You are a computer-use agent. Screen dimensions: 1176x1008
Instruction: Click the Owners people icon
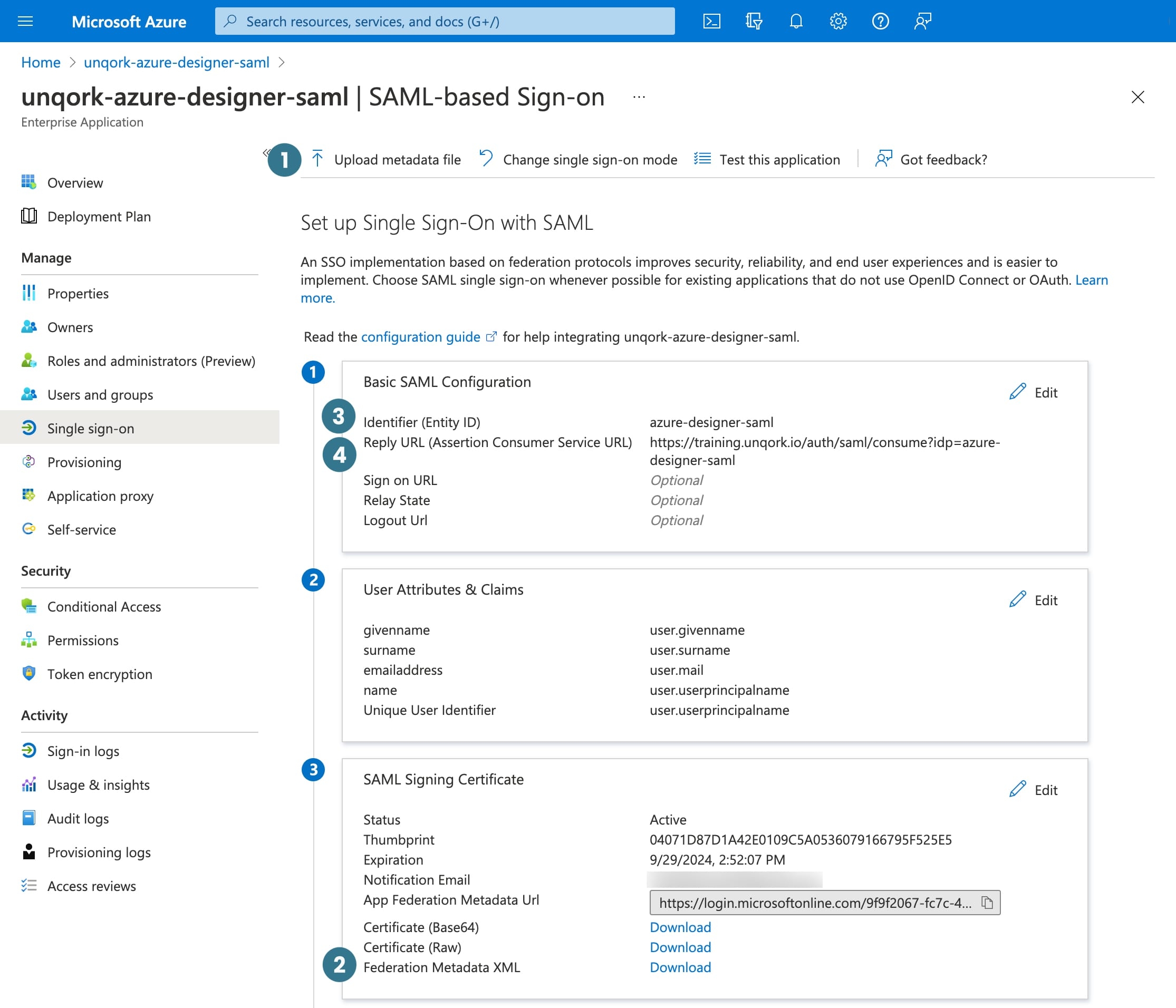click(x=29, y=327)
